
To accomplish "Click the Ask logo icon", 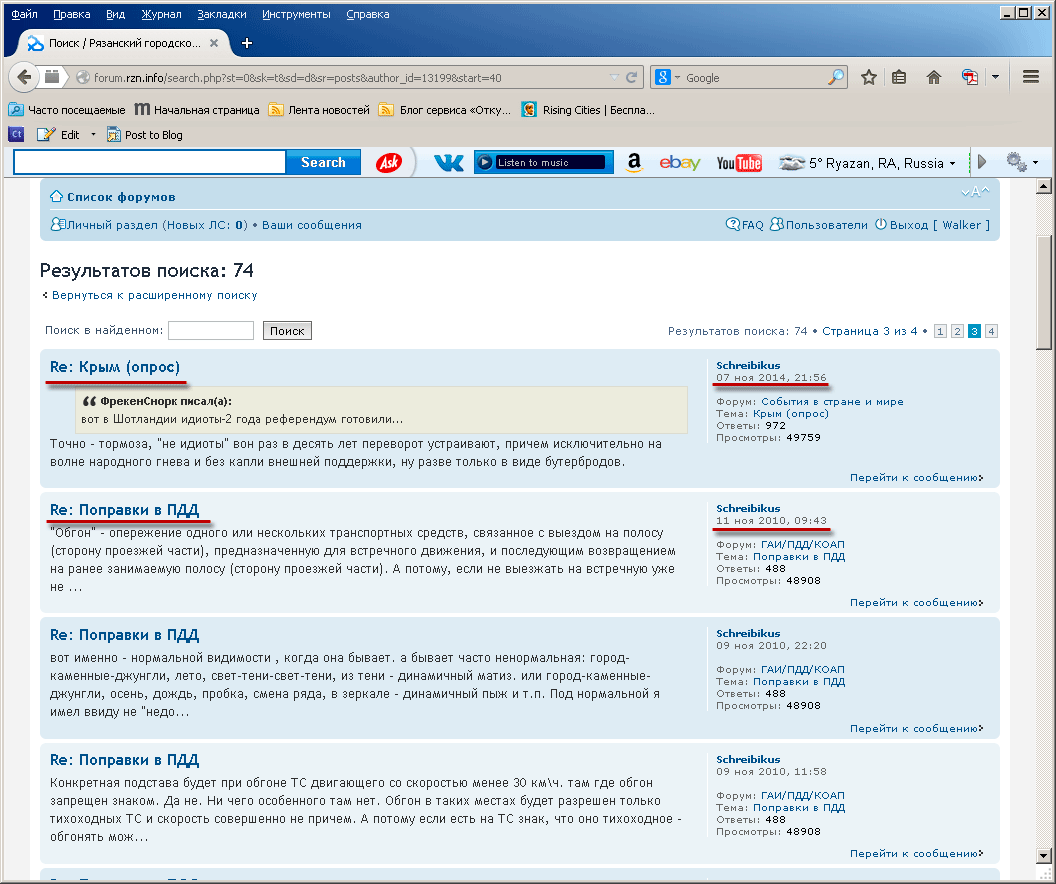I will coord(389,163).
